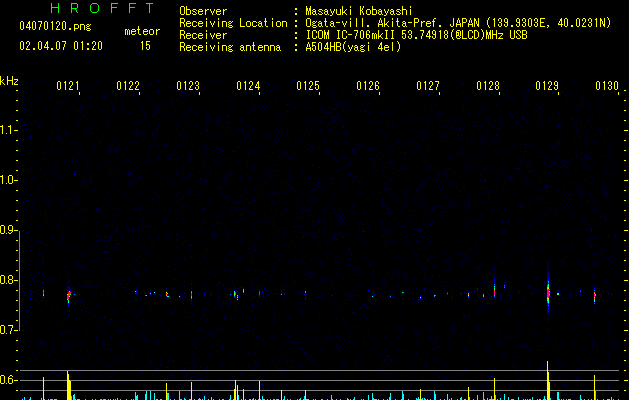Click the HROFFT title text
This screenshot has width=629, height=400.
pos(102,8)
